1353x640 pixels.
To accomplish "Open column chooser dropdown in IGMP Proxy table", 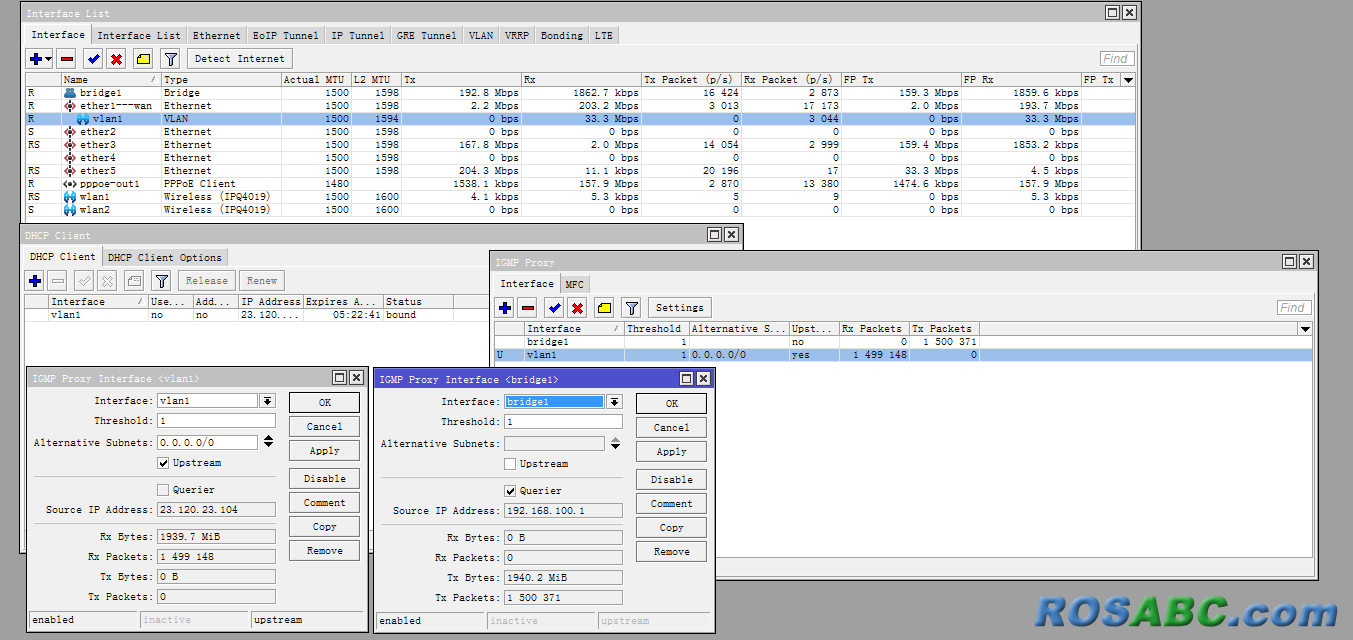I will tap(1304, 329).
